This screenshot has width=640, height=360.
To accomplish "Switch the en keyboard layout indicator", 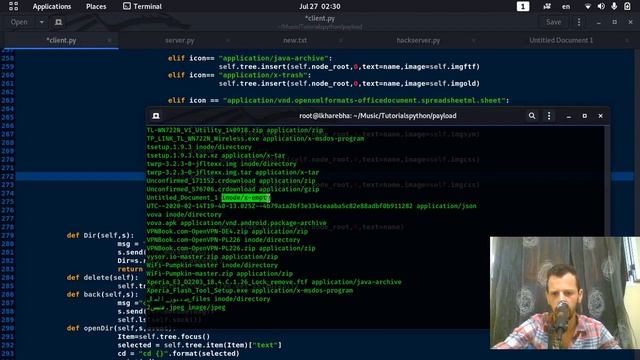I will (566, 7).
